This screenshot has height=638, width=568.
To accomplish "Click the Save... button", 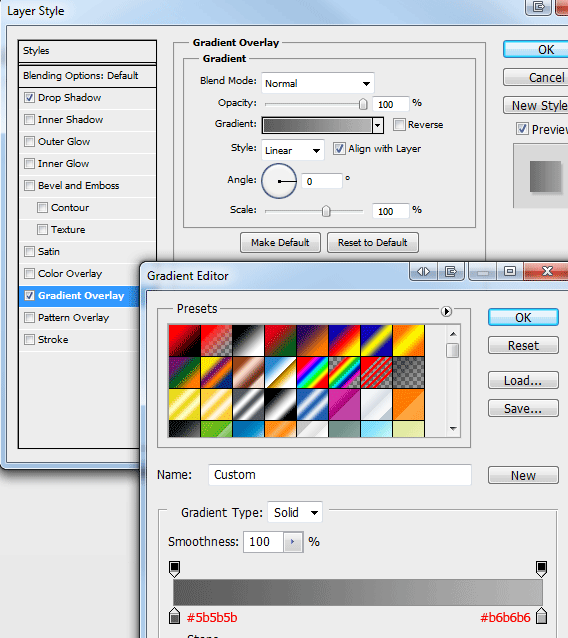I will 523,409.
